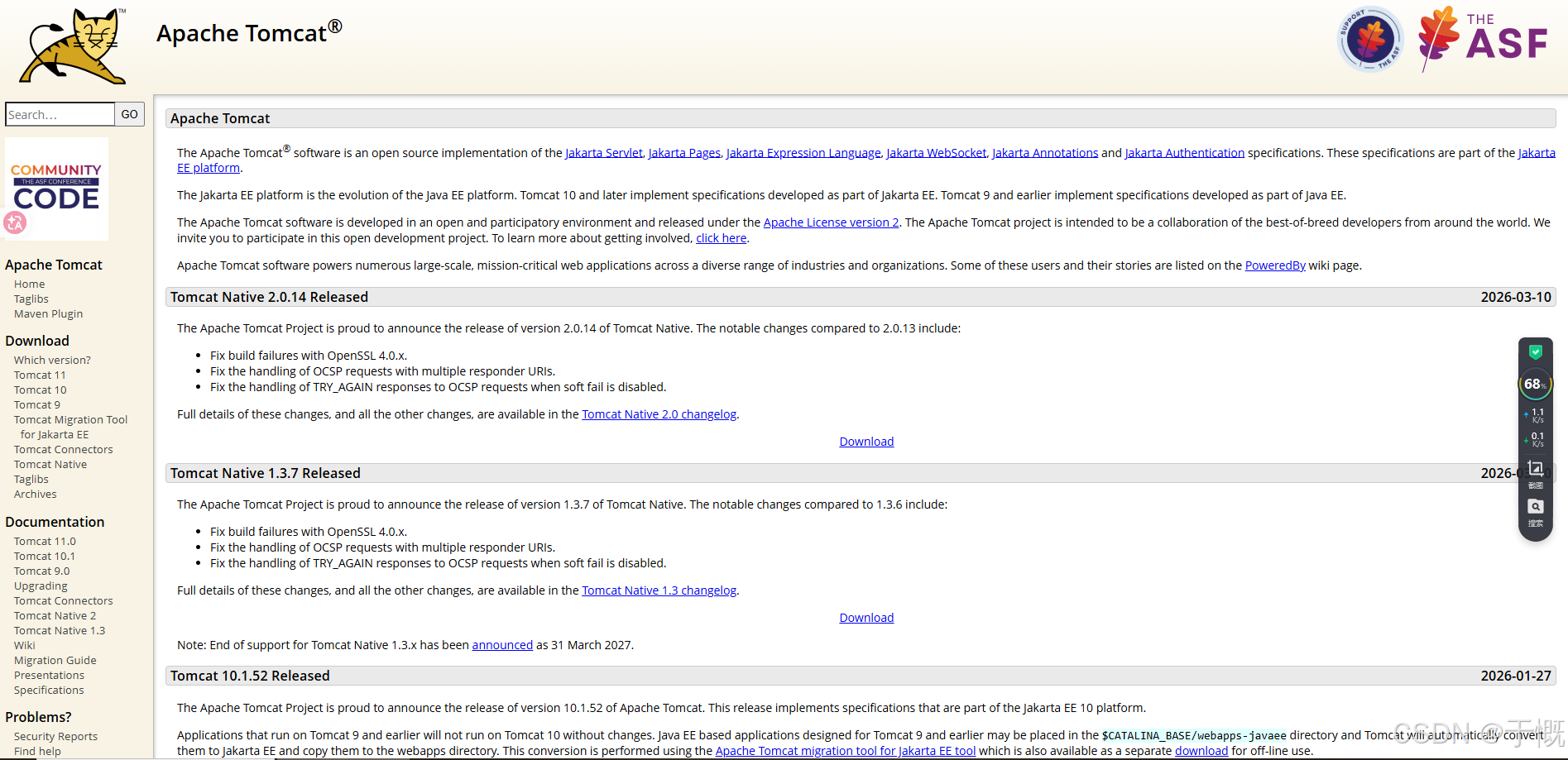Open Jakarta Servlet specification link
1568x760 pixels.
604,153
